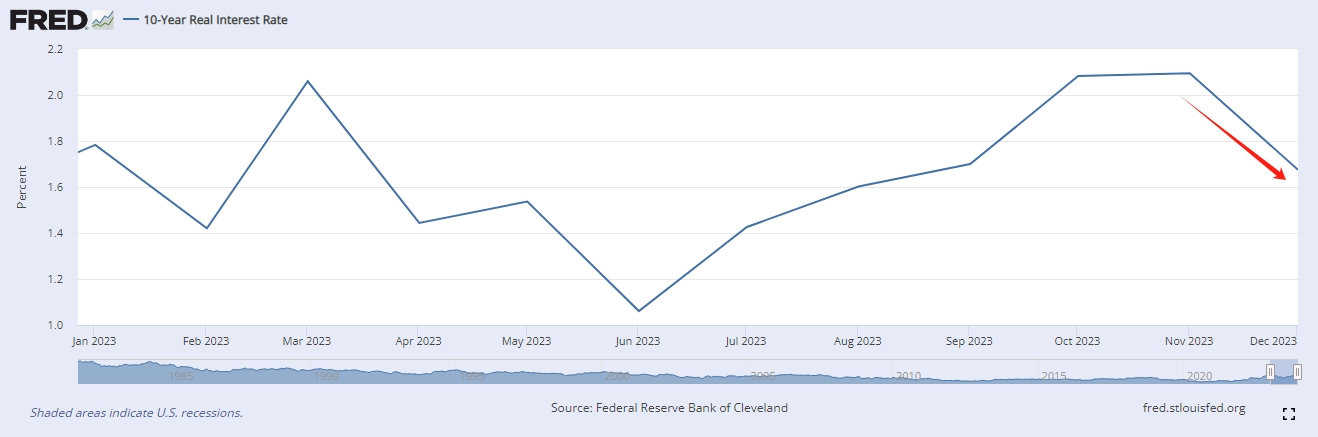1318x437 pixels.
Task: Click the FRED logo
Action: [x=48, y=19]
